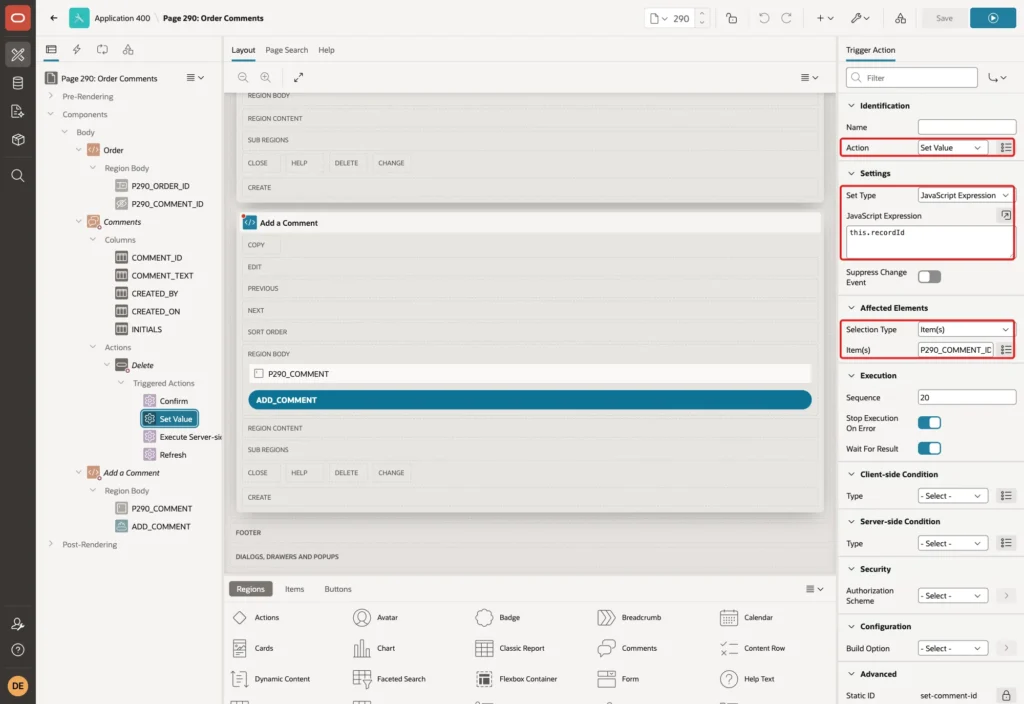Screen dimensions: 1024x704
Task: Select the Buttons gallery tab
Action: [338, 588]
